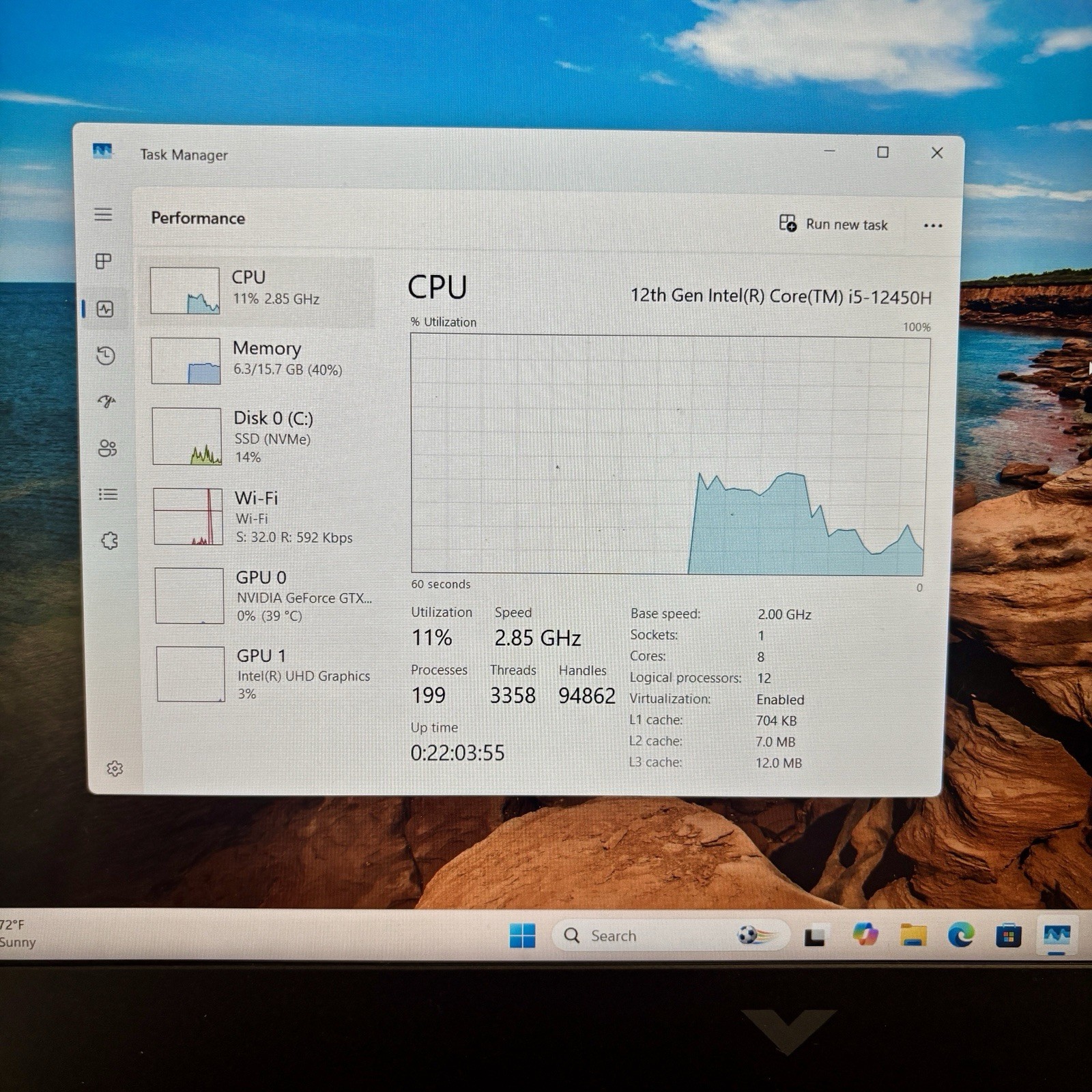Click the large Utilization value 11%
The image size is (1092, 1092).
coord(431,637)
